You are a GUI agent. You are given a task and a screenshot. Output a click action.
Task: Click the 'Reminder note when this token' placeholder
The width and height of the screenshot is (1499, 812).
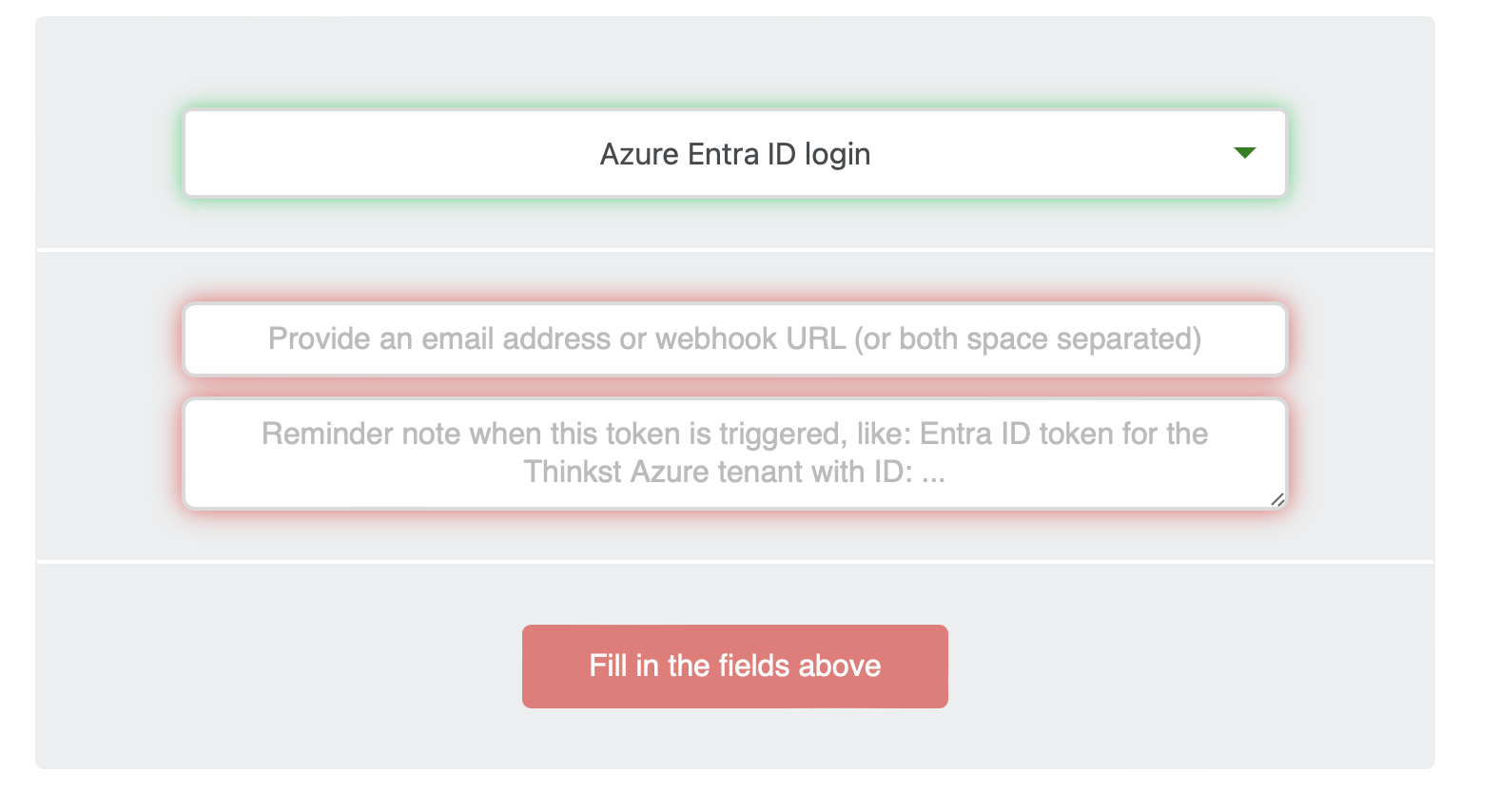(x=735, y=453)
